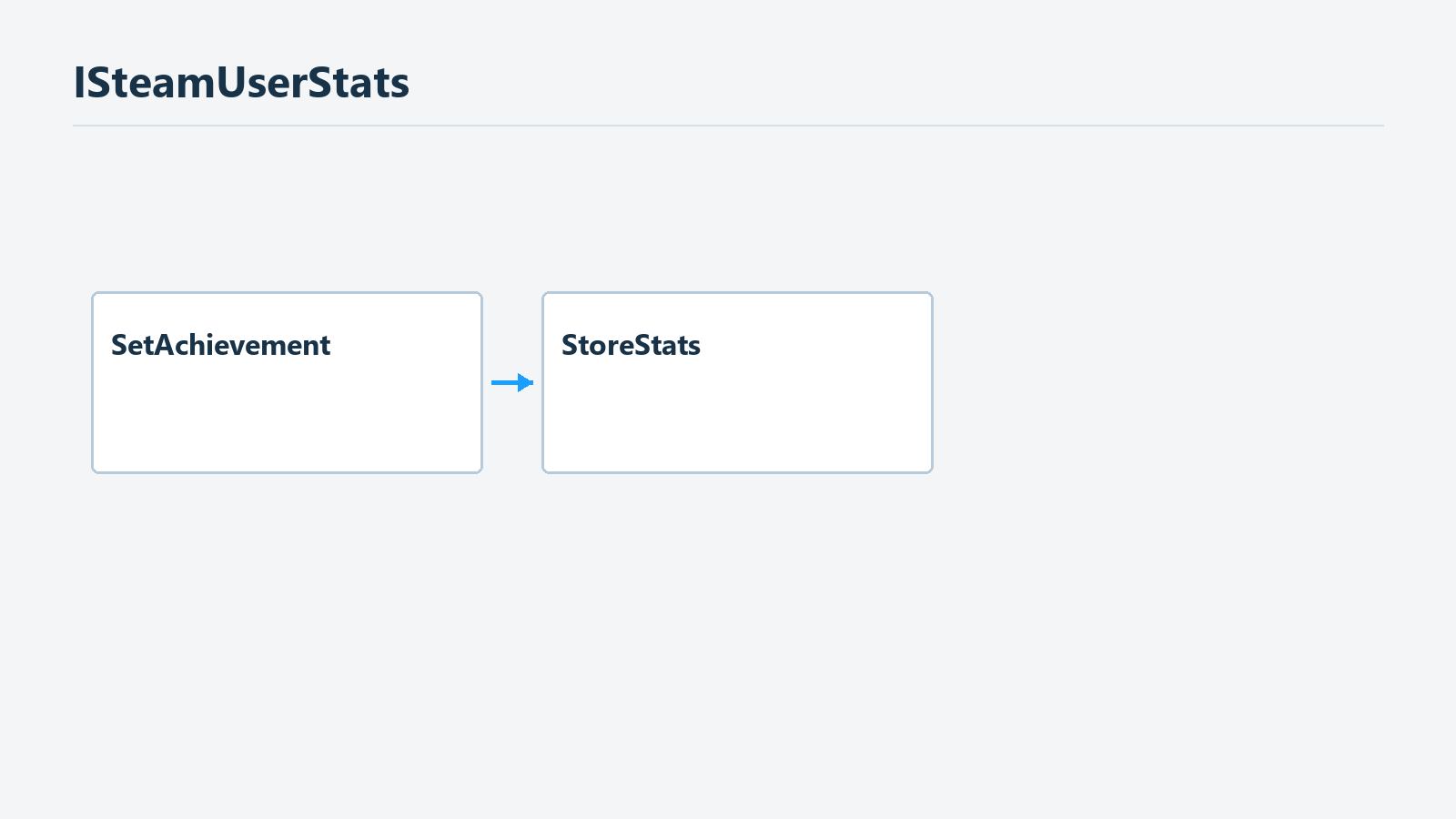Click the SetAchievement box
Screen dimensions: 1456x819
tap(287, 382)
